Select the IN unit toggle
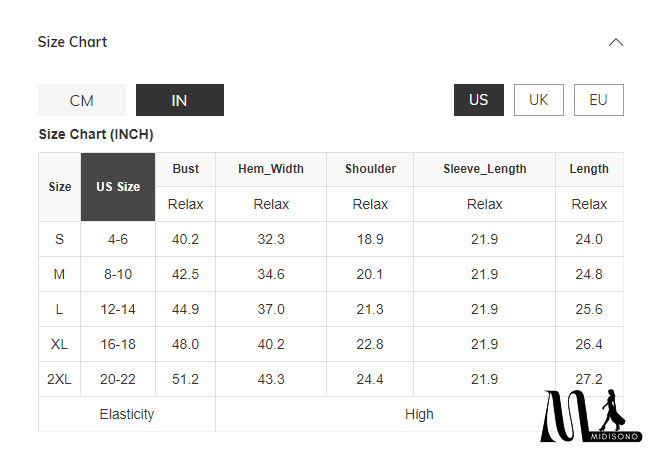 pyautogui.click(x=180, y=100)
